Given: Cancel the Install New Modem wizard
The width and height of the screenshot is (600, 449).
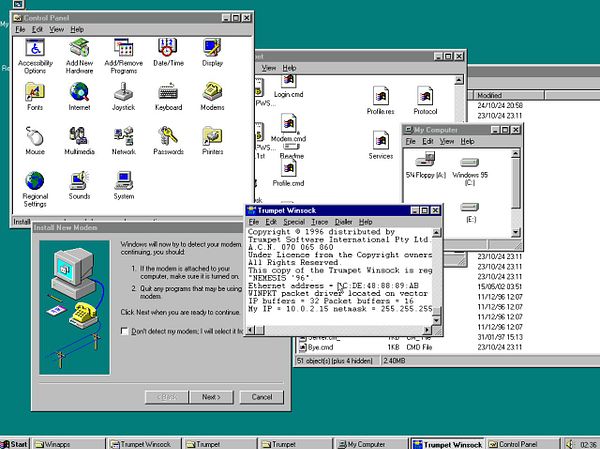Looking at the screenshot, I should (262, 397).
